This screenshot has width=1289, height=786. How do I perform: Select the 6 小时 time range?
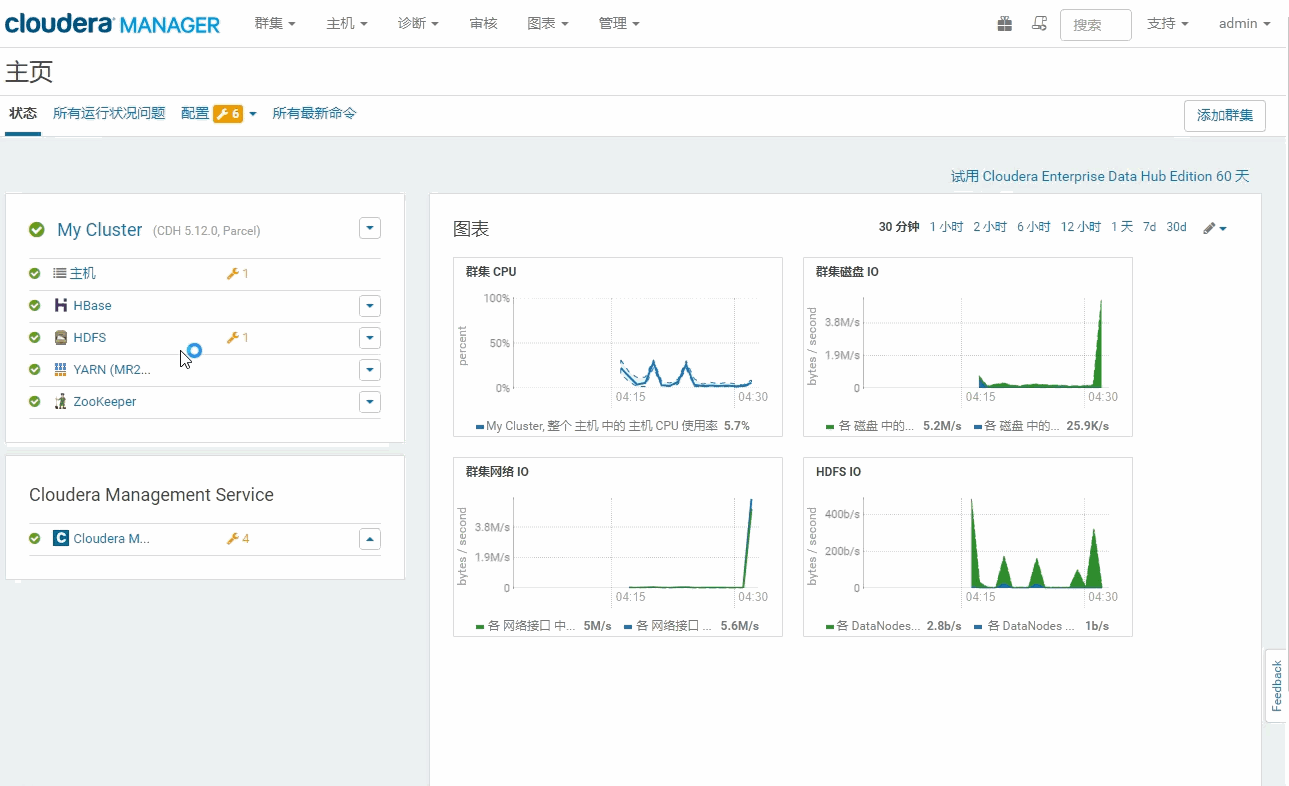point(1034,227)
